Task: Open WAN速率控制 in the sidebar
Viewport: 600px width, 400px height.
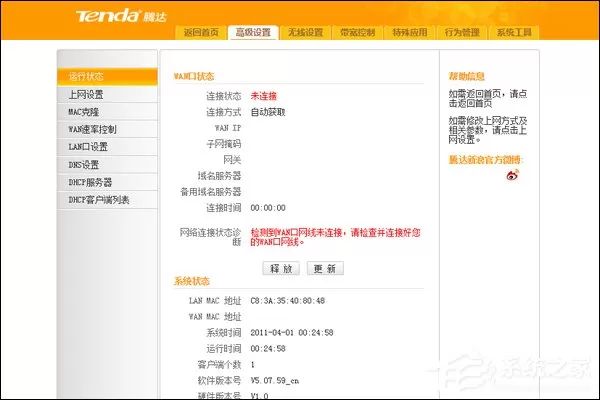Action: (107, 129)
